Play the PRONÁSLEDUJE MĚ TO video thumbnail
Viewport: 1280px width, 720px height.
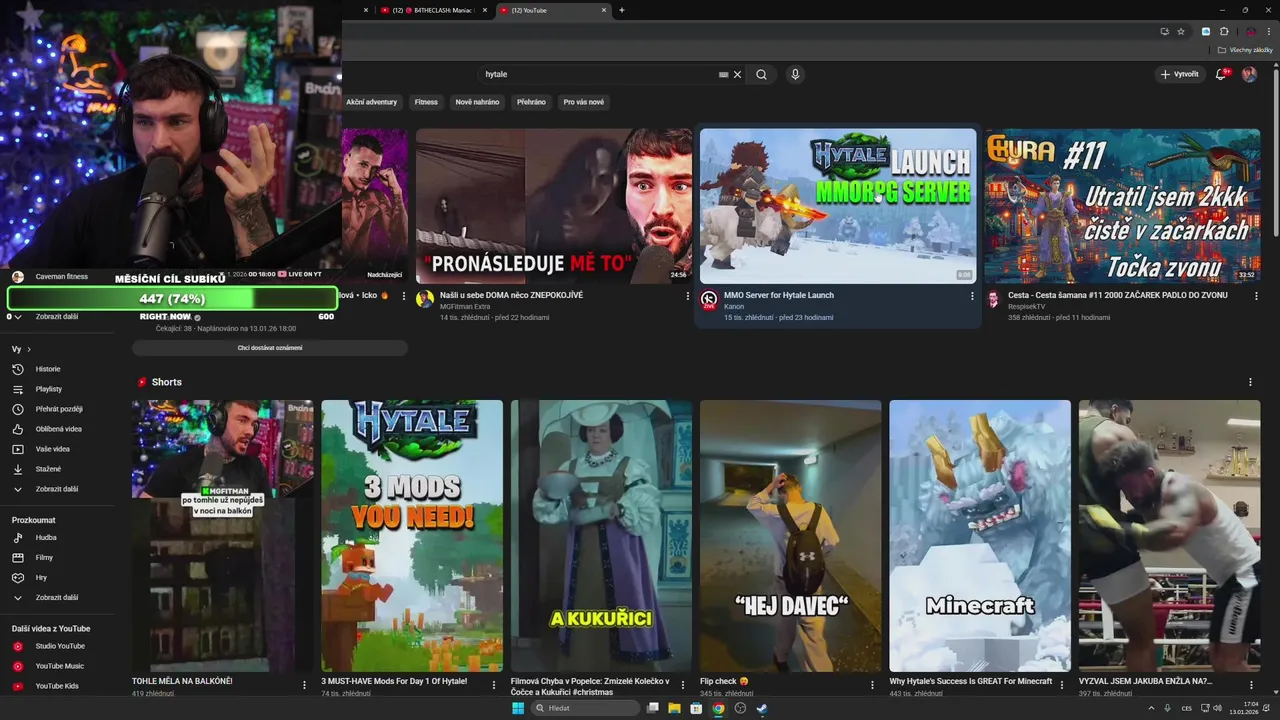(554, 206)
